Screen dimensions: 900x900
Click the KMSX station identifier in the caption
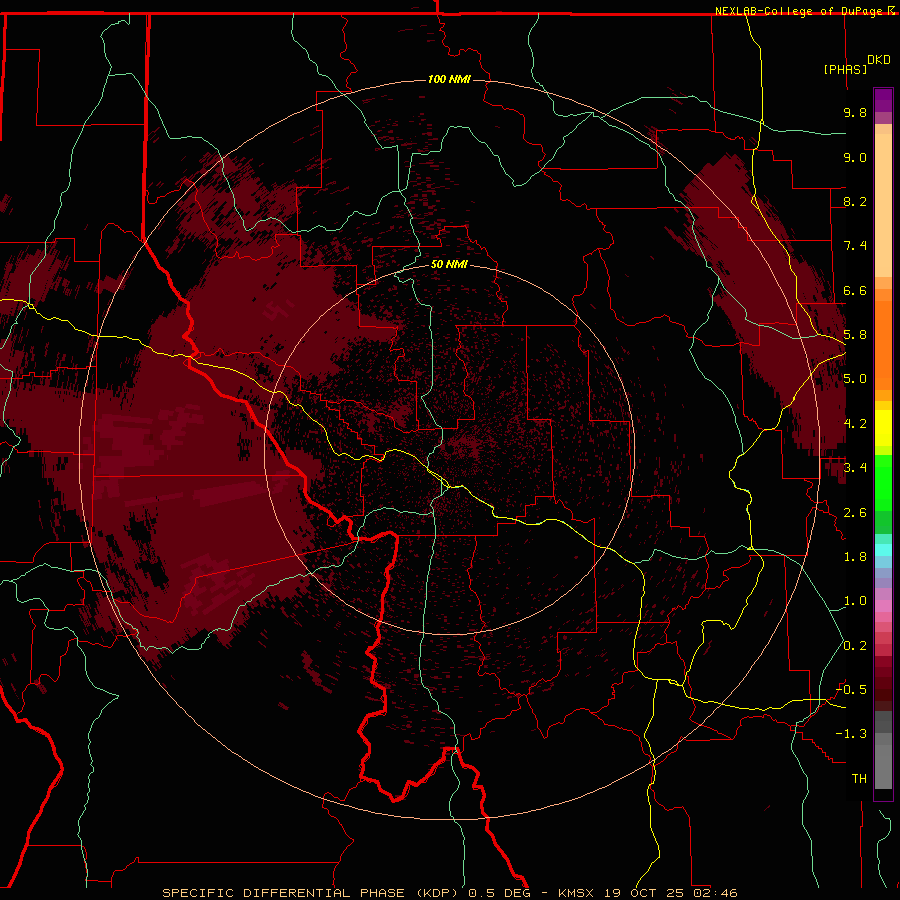pos(576,893)
